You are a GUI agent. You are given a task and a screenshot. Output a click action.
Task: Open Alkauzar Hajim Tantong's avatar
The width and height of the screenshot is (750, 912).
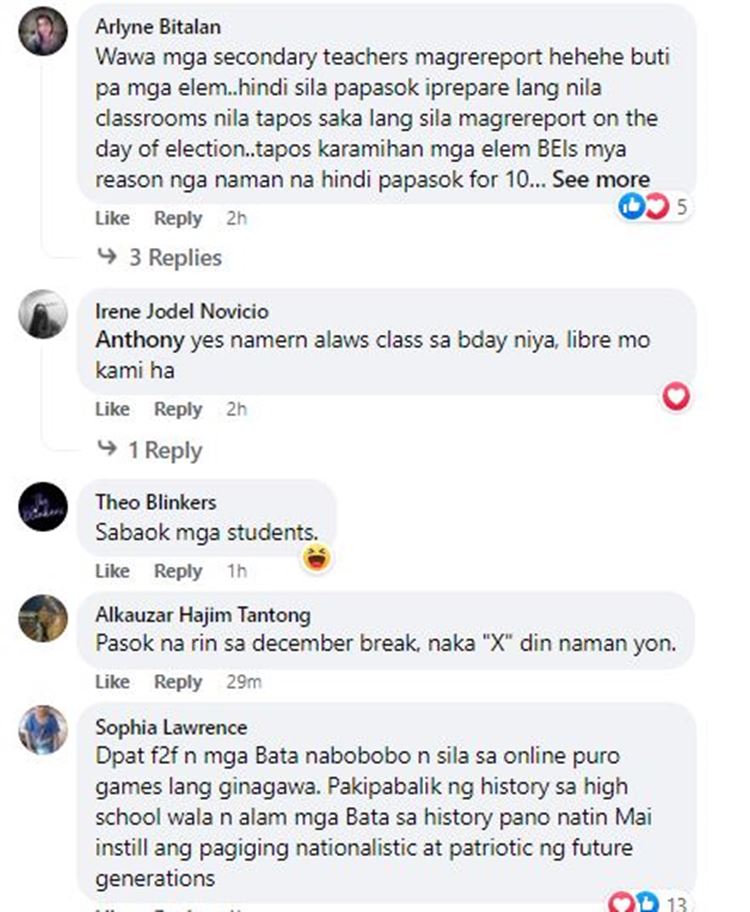point(43,618)
